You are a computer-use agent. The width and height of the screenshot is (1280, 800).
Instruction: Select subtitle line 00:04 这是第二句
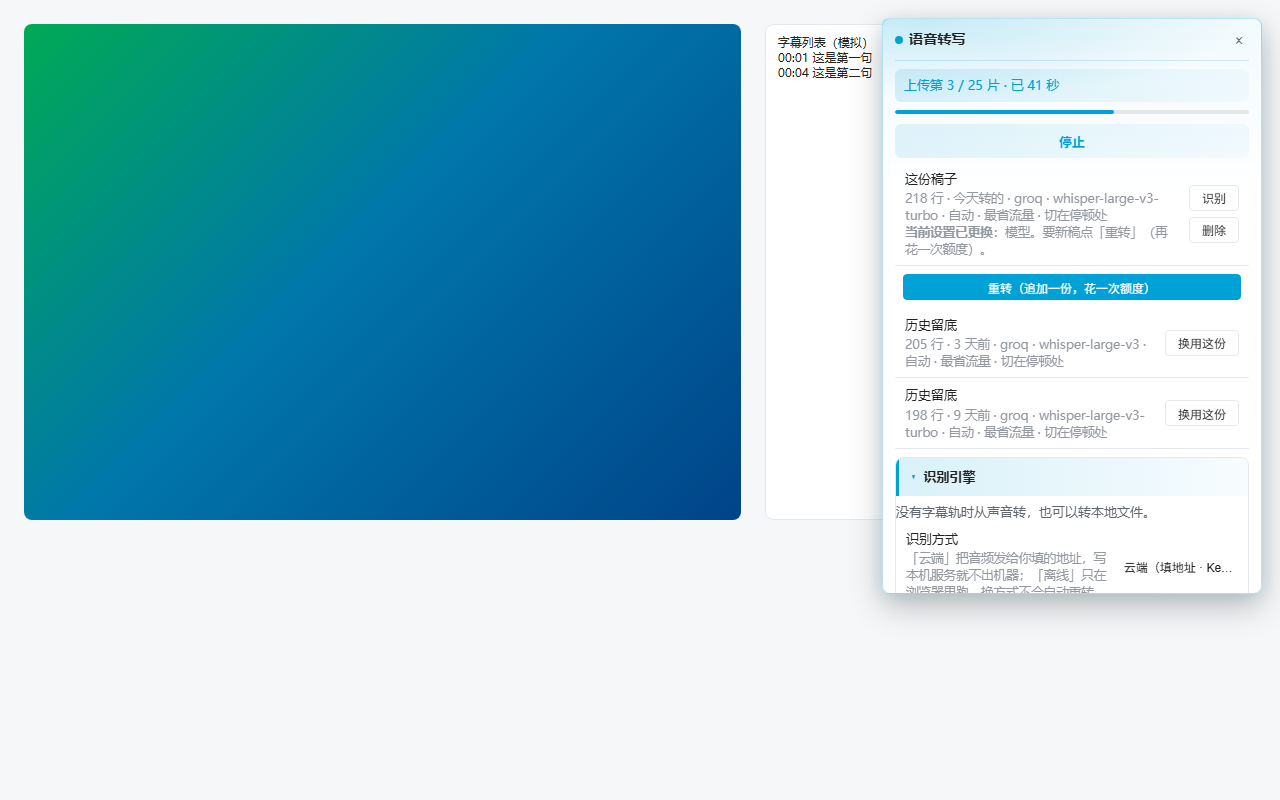pos(825,73)
